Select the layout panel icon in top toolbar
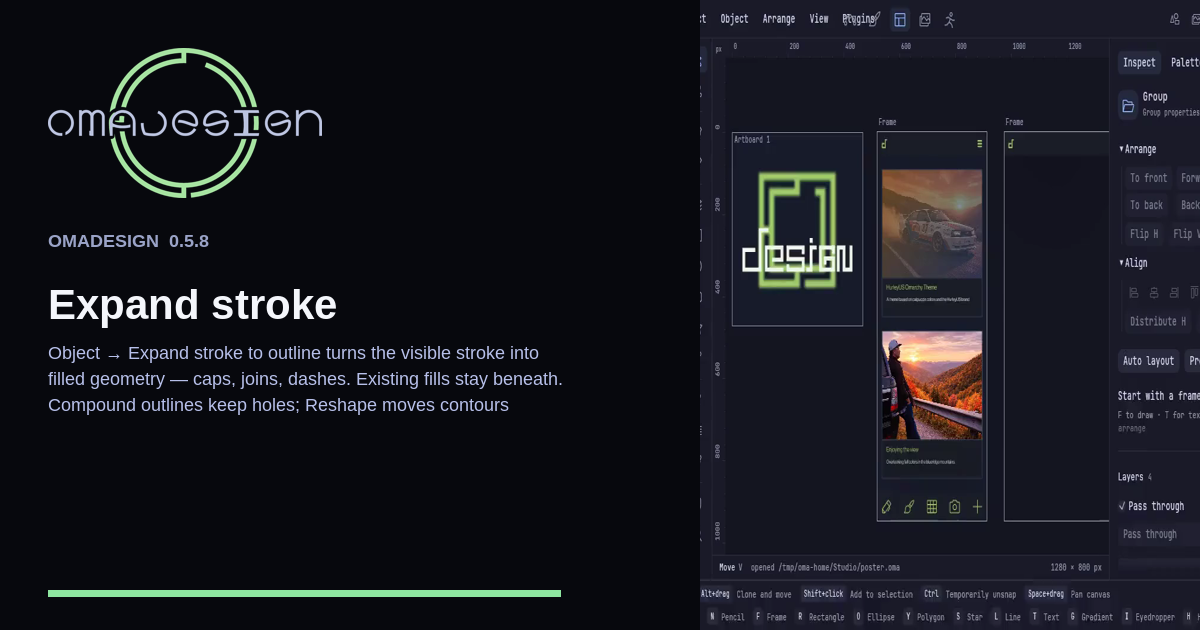Screen dimensions: 1200x630 900,19
